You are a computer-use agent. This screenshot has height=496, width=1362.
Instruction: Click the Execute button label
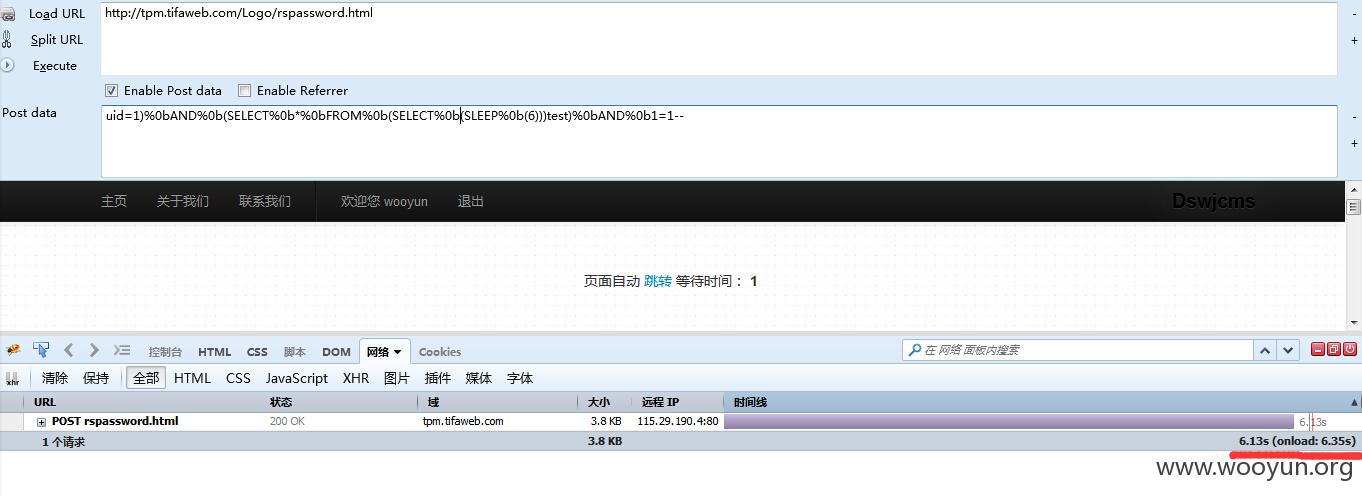coord(55,66)
